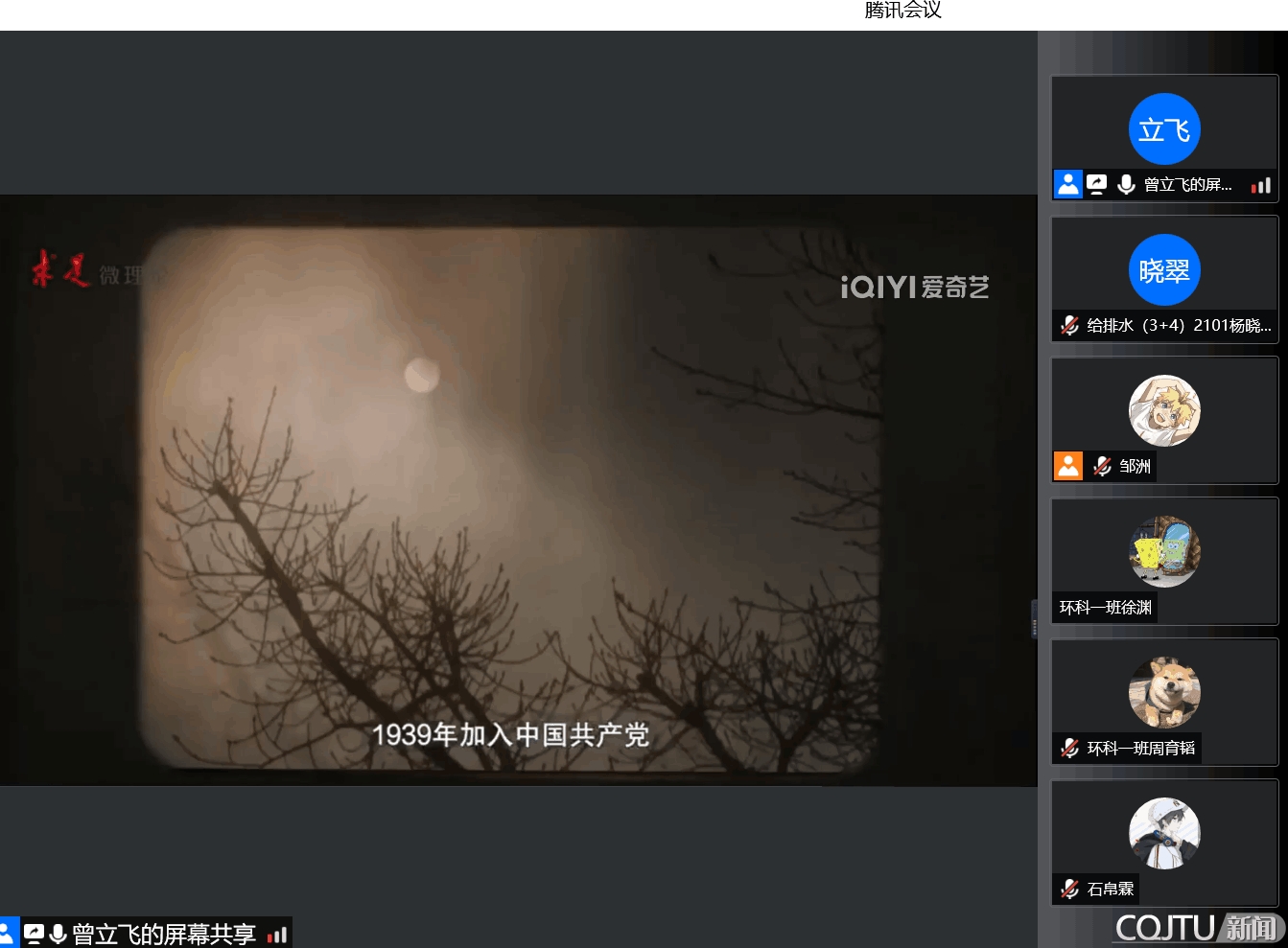
Task: Click the 腾讯会议 window title
Action: pos(902,11)
